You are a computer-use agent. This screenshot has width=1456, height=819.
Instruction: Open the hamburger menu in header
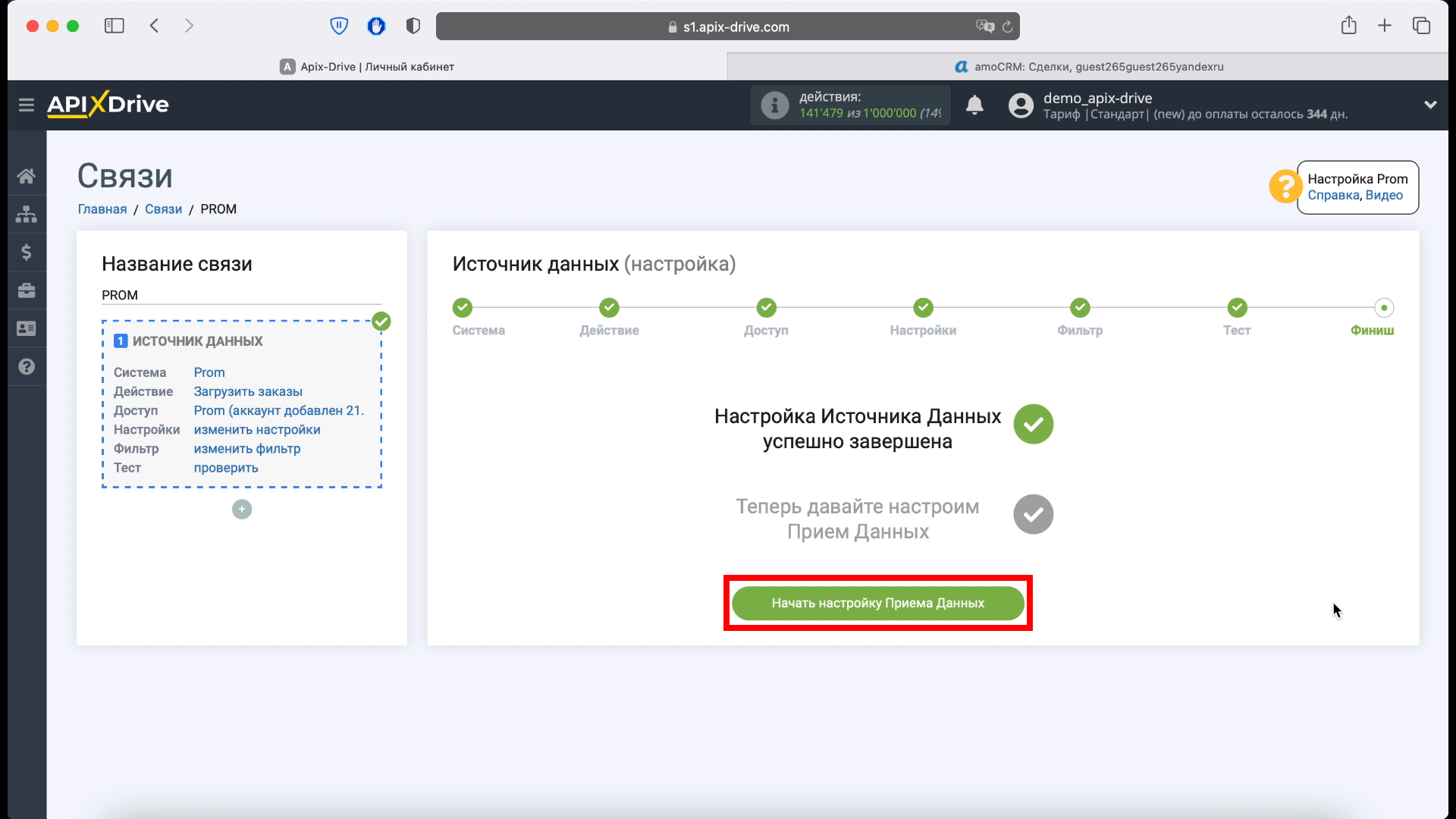coord(27,105)
